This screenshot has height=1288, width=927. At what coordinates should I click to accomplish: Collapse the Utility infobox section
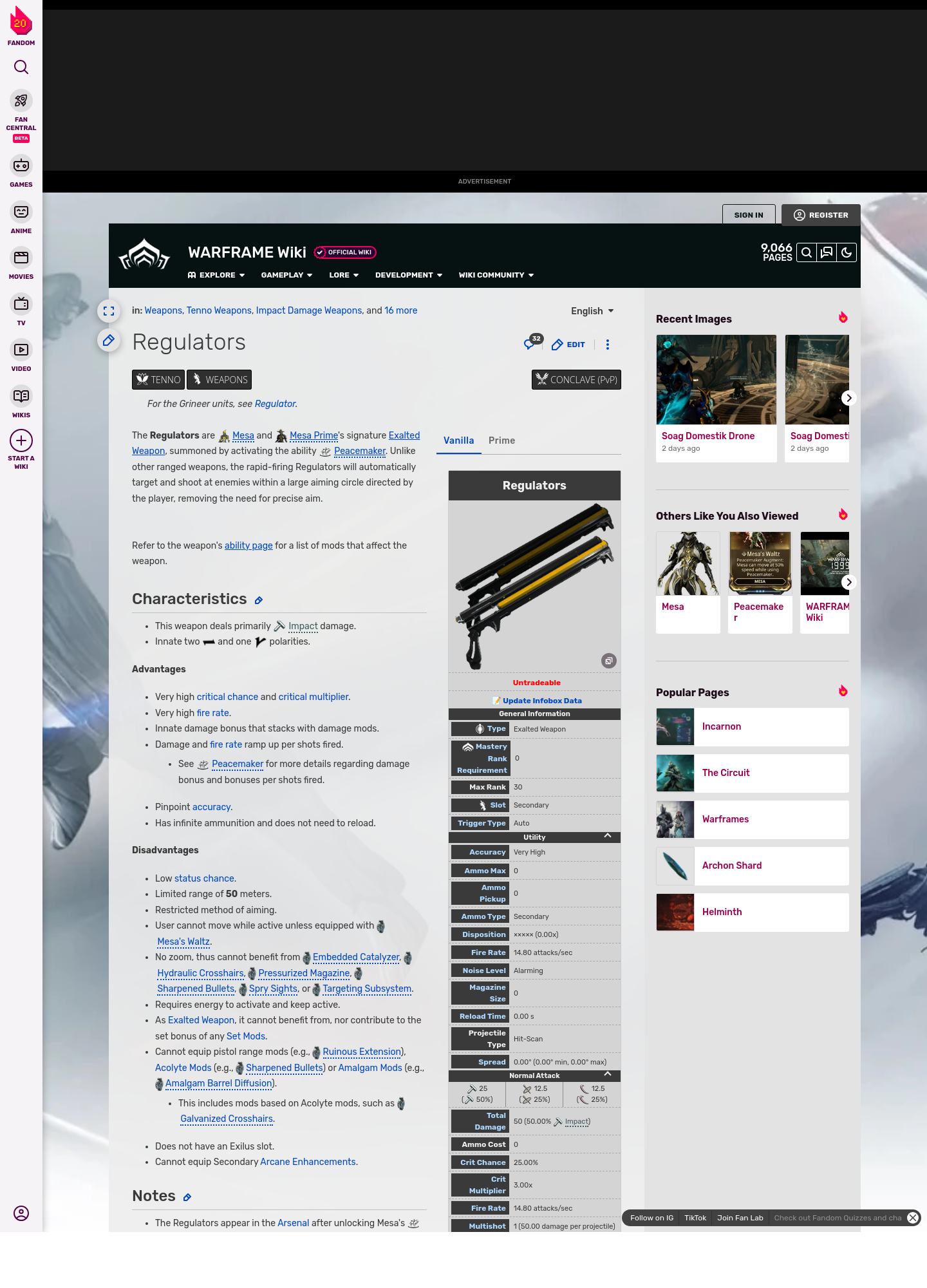point(608,836)
